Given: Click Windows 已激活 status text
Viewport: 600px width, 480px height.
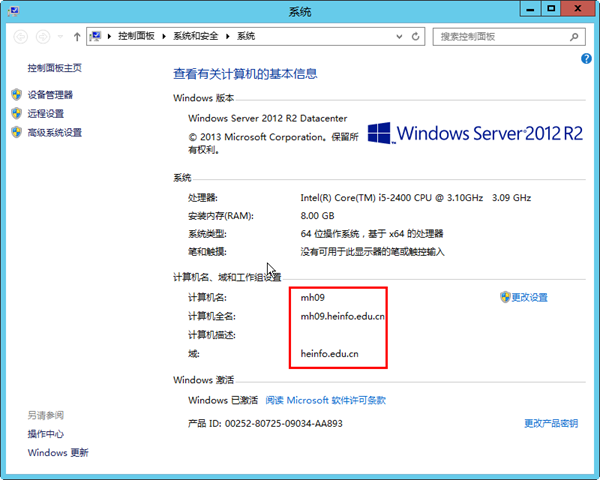Looking at the screenshot, I should click(x=223, y=400).
